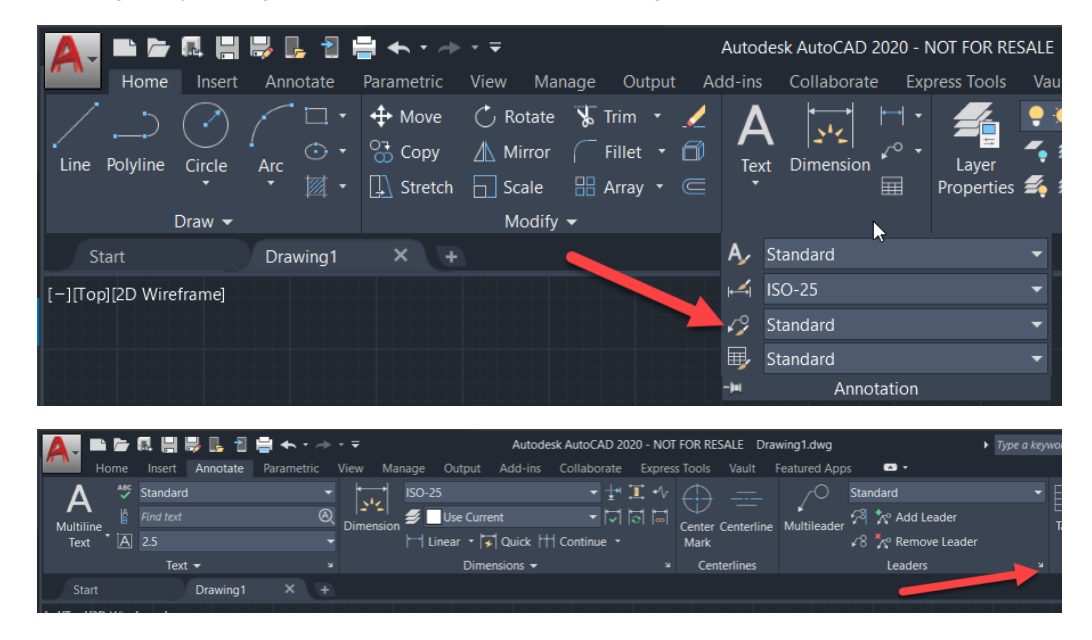This screenshot has height=640, width=1092.
Task: Click the Centerline tool
Action: (746, 510)
